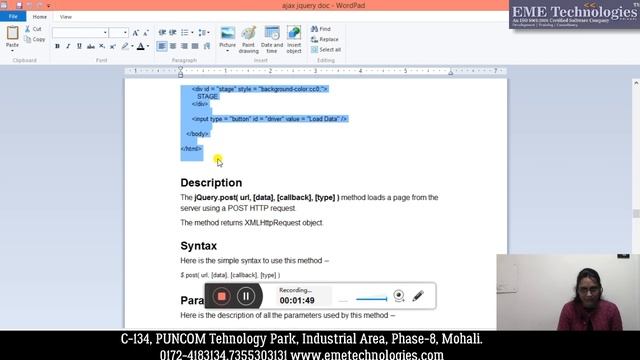
Task: Apply the font text color
Action: [x=140, y=47]
